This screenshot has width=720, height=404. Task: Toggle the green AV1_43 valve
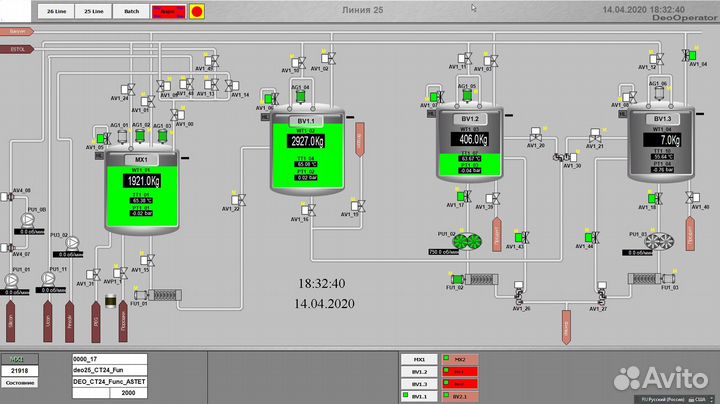[x=518, y=237]
